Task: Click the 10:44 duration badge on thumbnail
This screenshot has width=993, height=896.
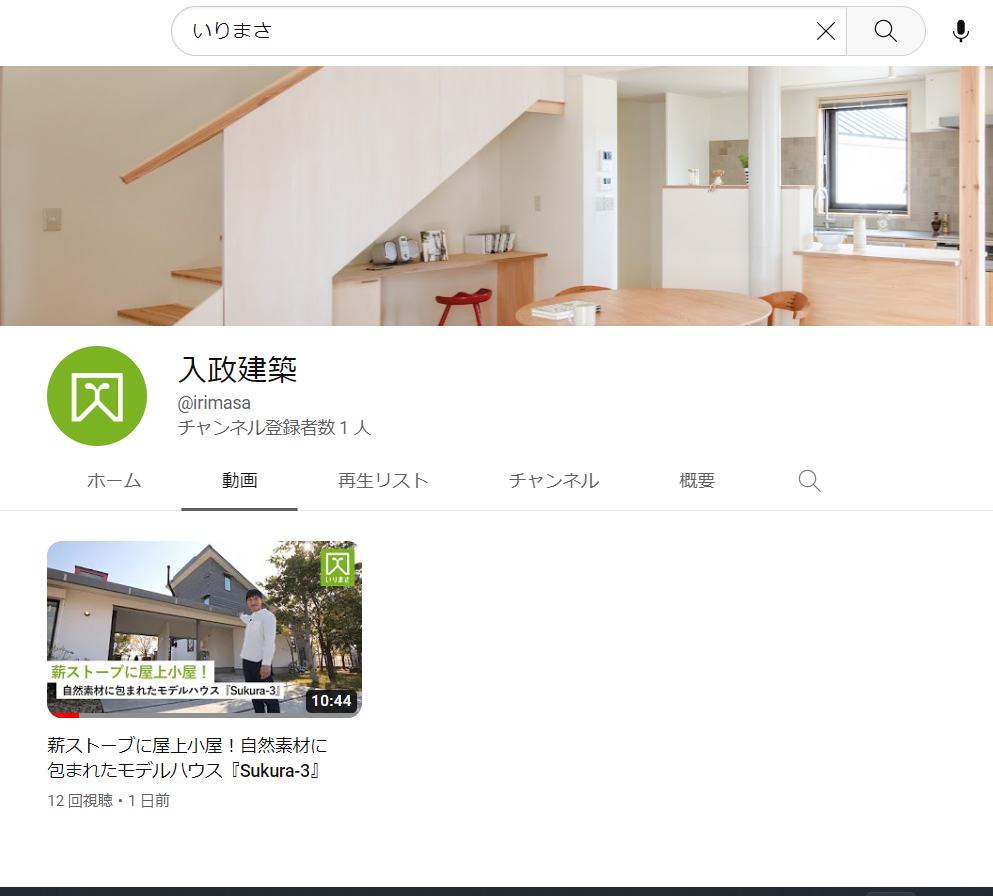Action: click(331, 700)
